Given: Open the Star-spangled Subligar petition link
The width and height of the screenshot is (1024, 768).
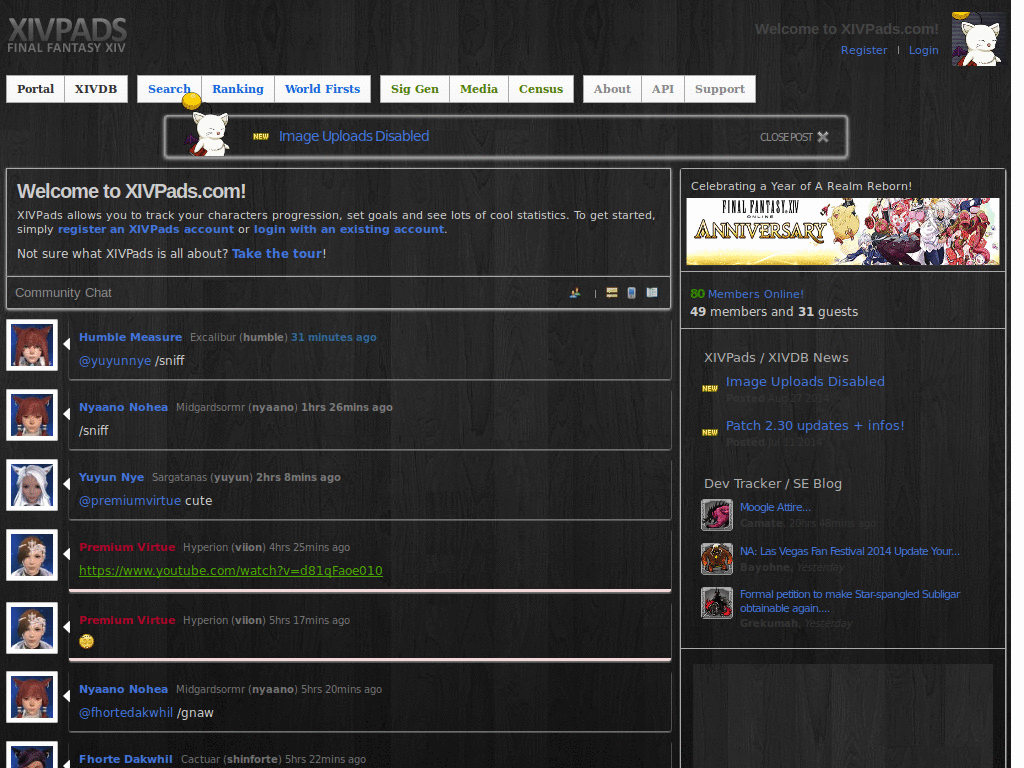Looking at the screenshot, I should [x=850, y=601].
